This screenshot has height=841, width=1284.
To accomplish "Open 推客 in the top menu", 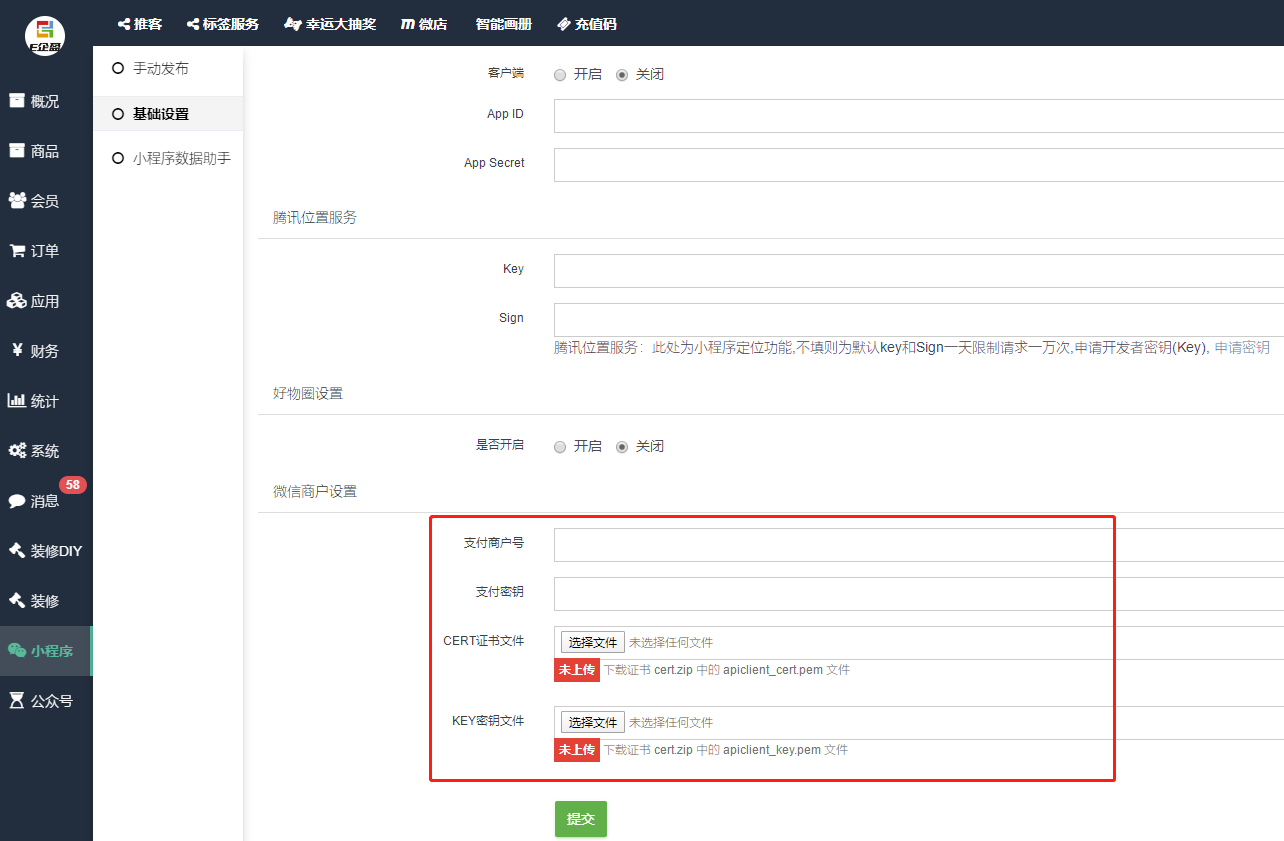I will [x=139, y=24].
